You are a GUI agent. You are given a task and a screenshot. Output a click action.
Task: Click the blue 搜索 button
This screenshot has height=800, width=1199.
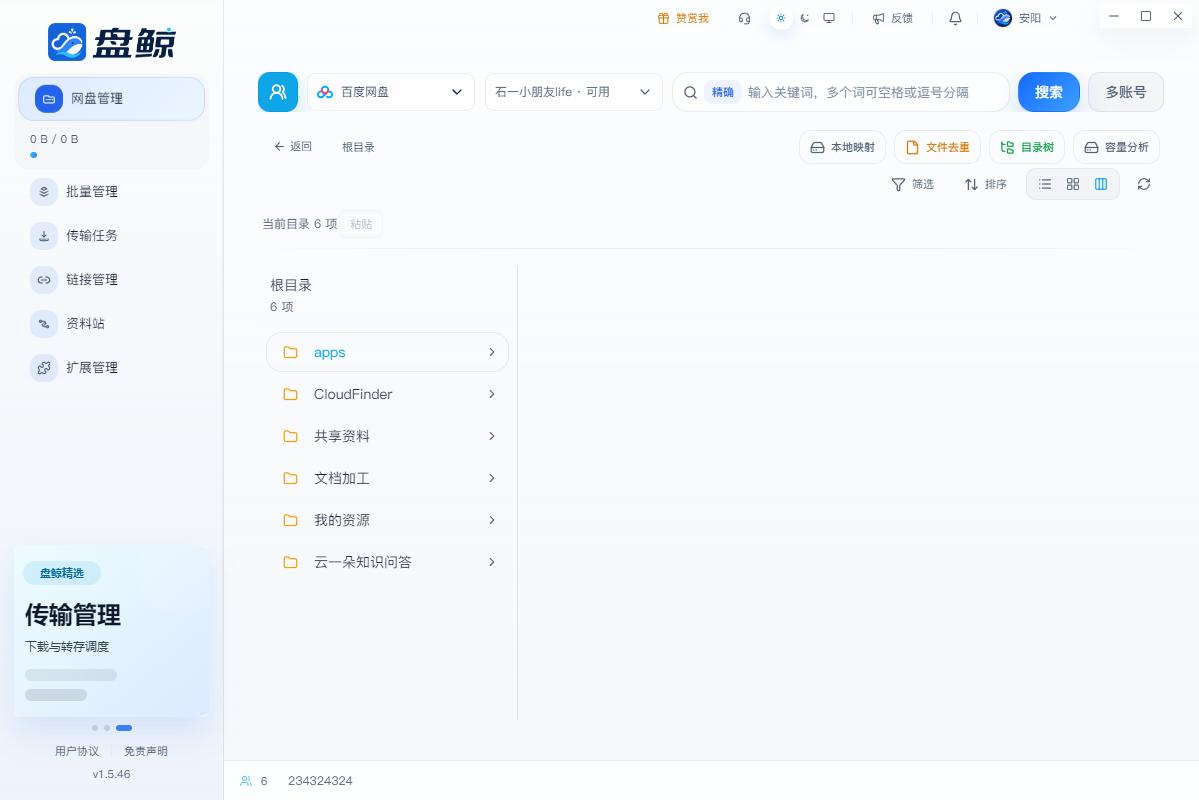click(x=1048, y=92)
